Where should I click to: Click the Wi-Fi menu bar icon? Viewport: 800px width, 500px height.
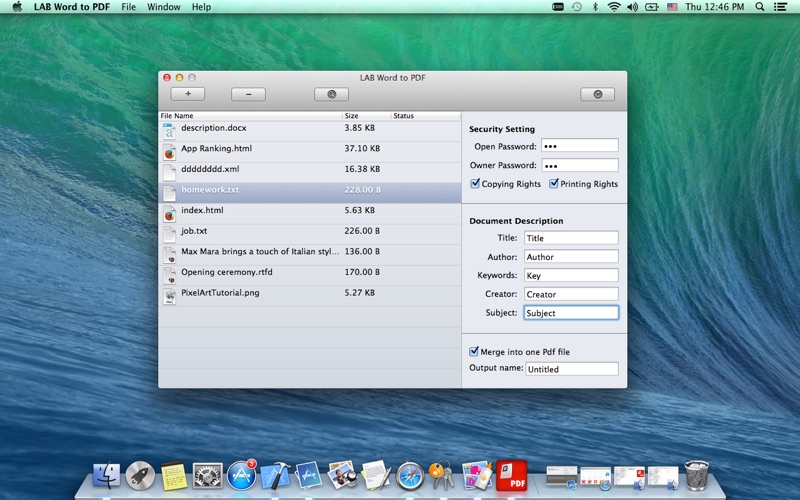(x=614, y=7)
